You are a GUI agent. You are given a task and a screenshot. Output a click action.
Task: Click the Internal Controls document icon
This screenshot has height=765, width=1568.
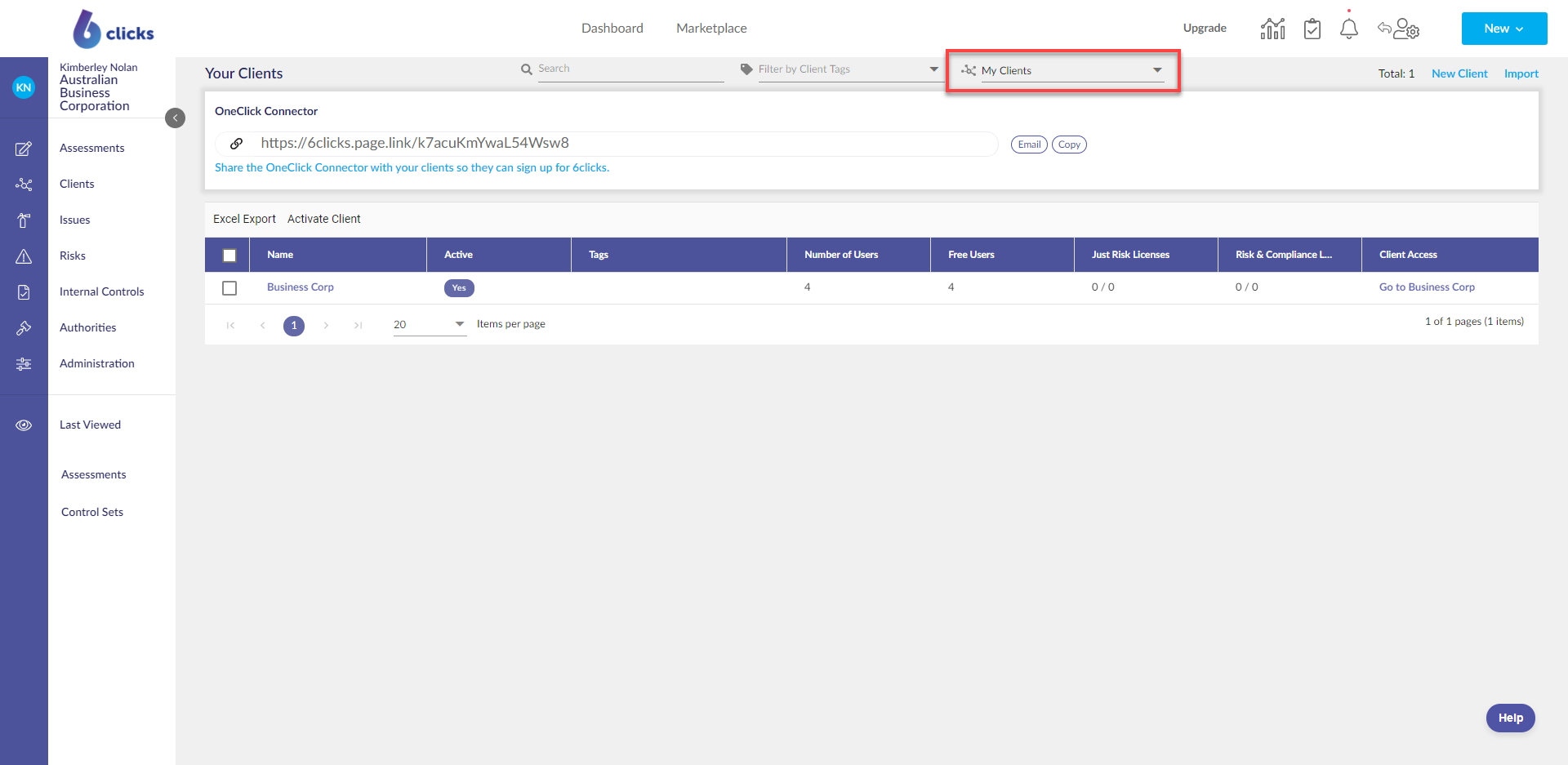[24, 292]
